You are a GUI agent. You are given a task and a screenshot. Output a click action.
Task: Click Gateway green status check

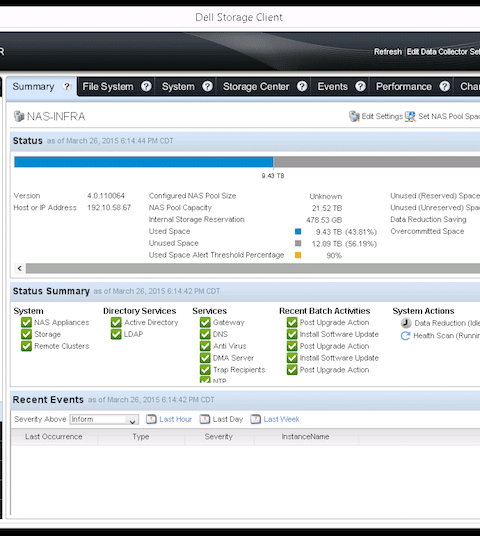point(205,322)
